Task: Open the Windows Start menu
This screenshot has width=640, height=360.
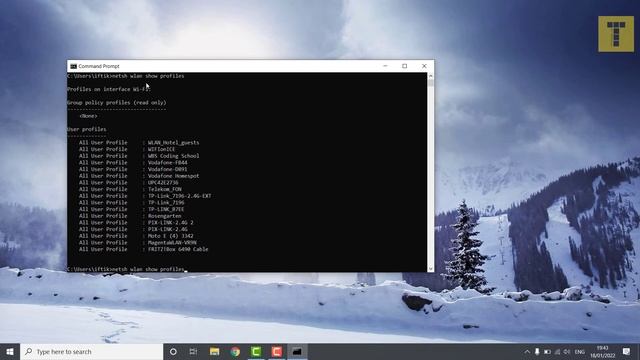Action: click(10, 351)
